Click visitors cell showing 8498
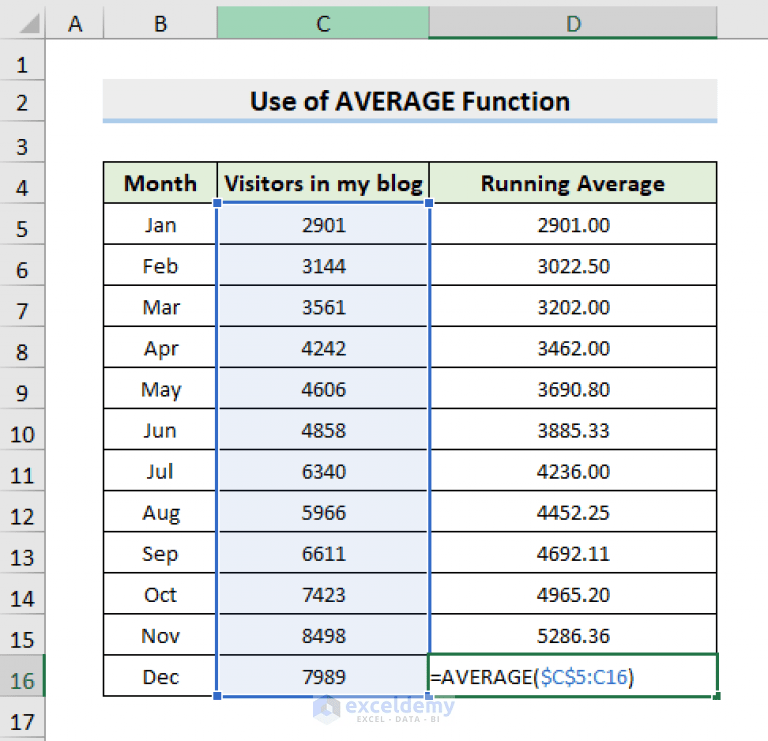Screen dimensions: 768x741 pyautogui.click(x=323, y=635)
